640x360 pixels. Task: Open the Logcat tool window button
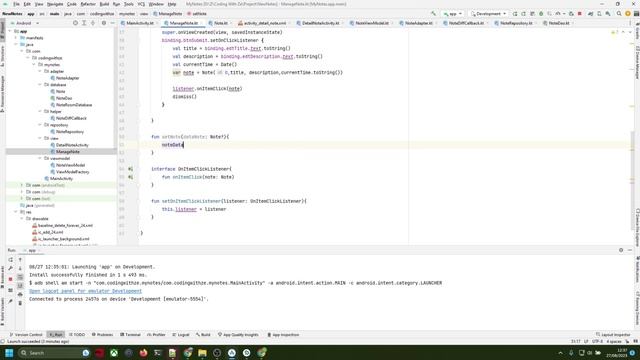(181, 335)
